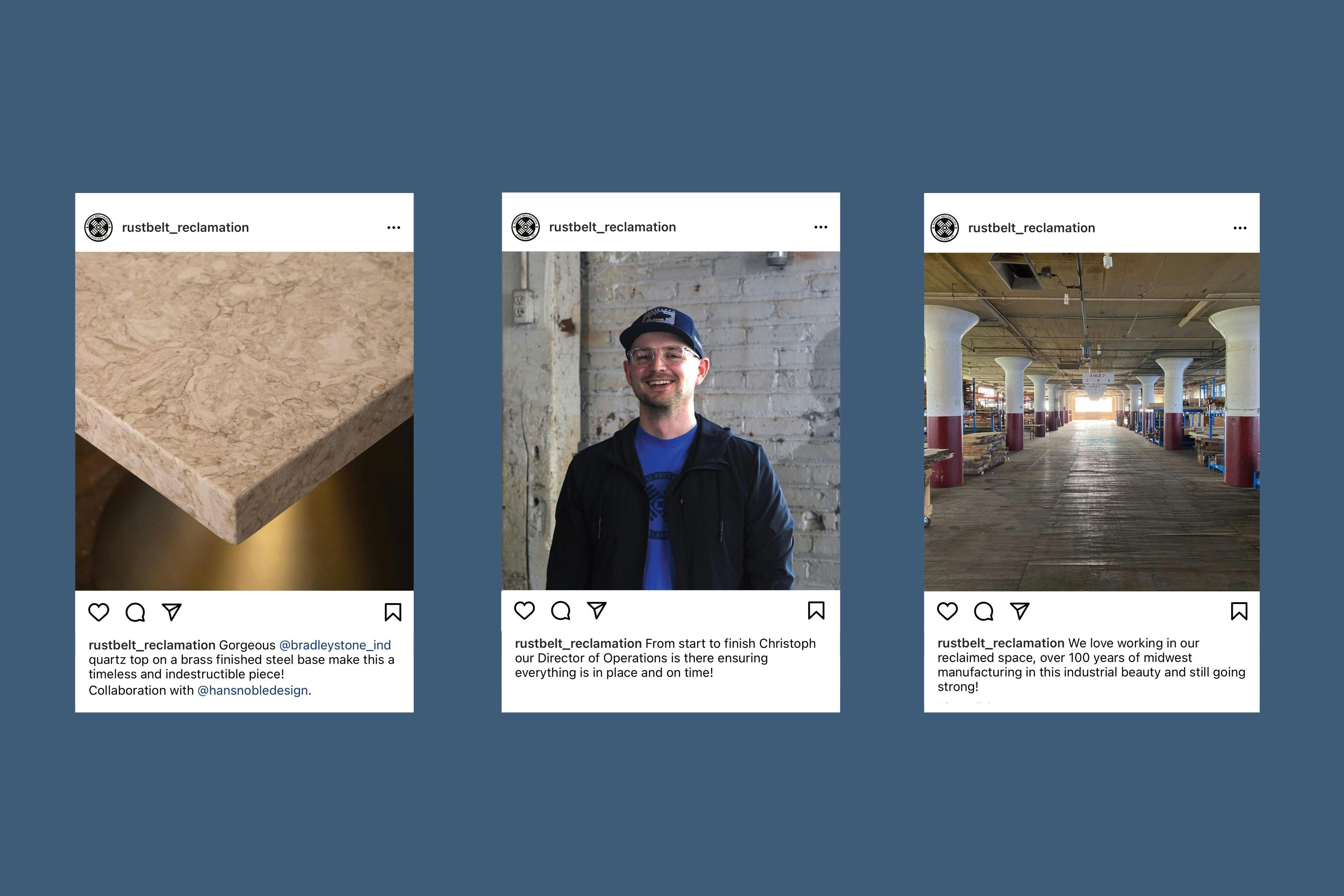This screenshot has height=896, width=1344.
Task: Comment on the reclaimed warehouse post
Action: point(983,612)
